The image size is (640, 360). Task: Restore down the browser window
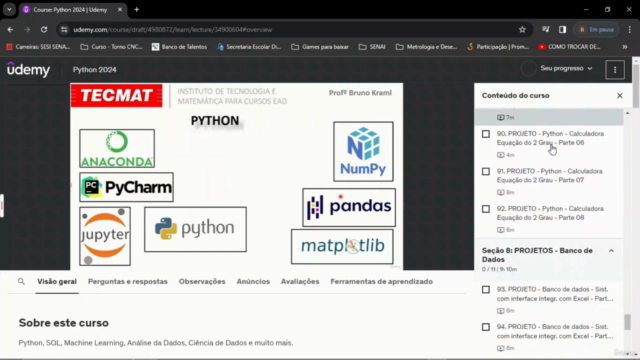607,9
